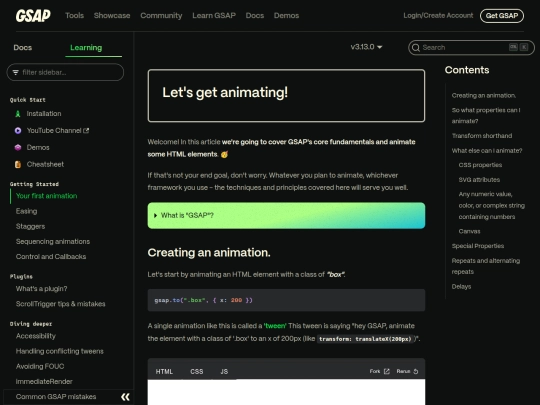Click the filter icon in sidebar filter
540x405 pixels.
click(x=15, y=72)
